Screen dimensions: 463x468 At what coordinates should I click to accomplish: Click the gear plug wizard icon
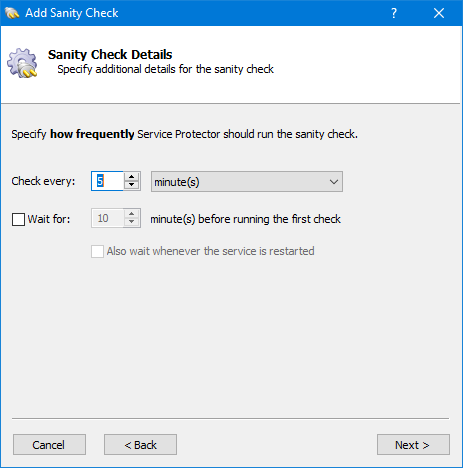tap(22, 63)
